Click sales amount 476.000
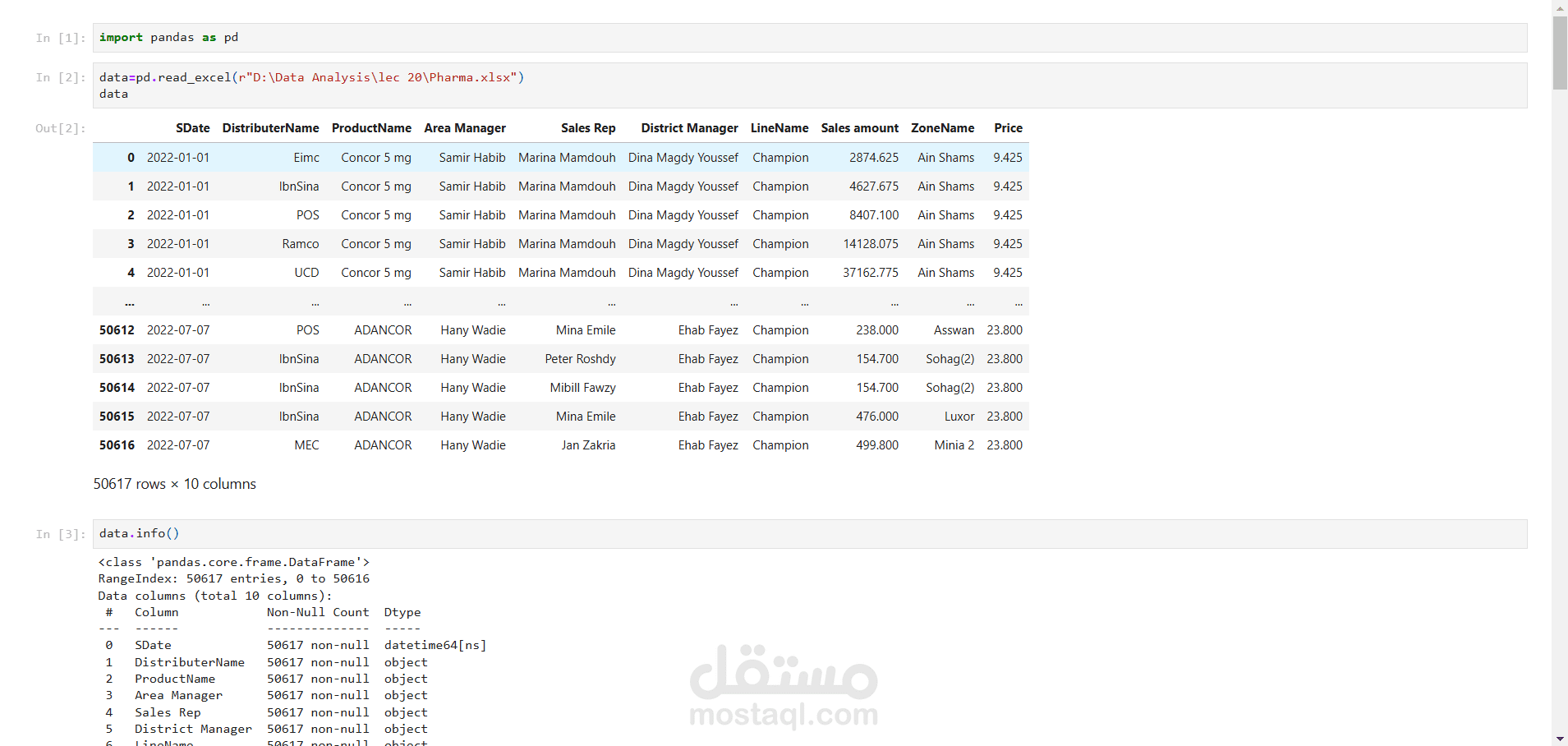 (x=877, y=417)
